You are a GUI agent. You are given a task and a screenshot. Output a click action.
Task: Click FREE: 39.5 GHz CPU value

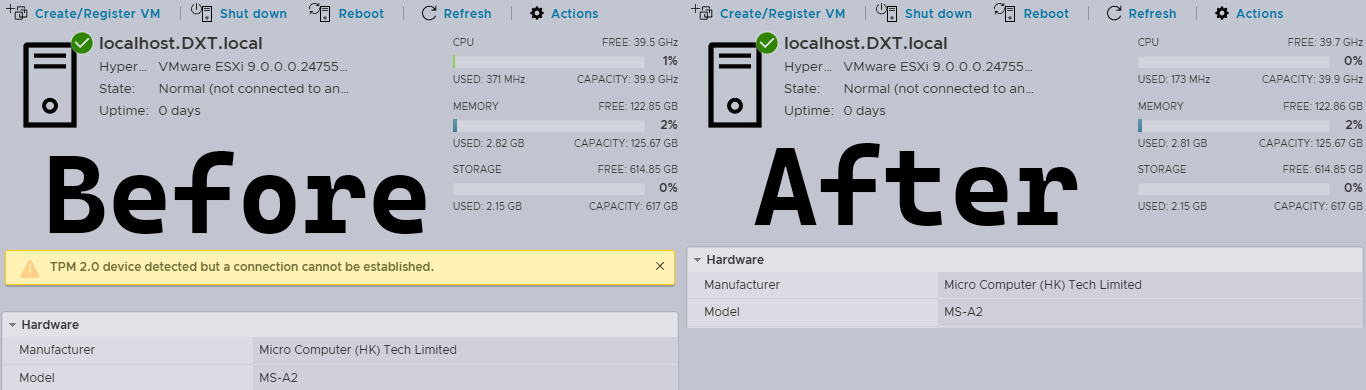(x=640, y=43)
